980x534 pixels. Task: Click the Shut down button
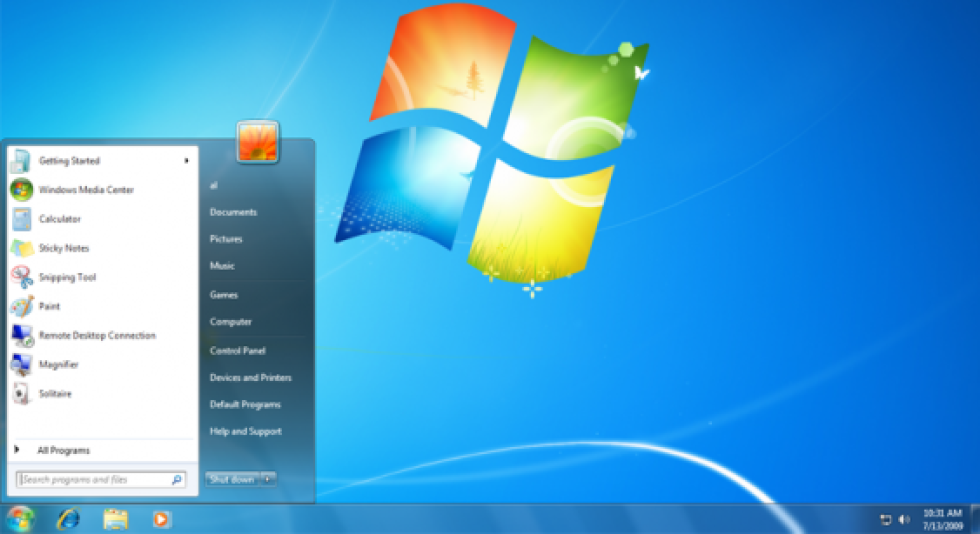[232, 480]
